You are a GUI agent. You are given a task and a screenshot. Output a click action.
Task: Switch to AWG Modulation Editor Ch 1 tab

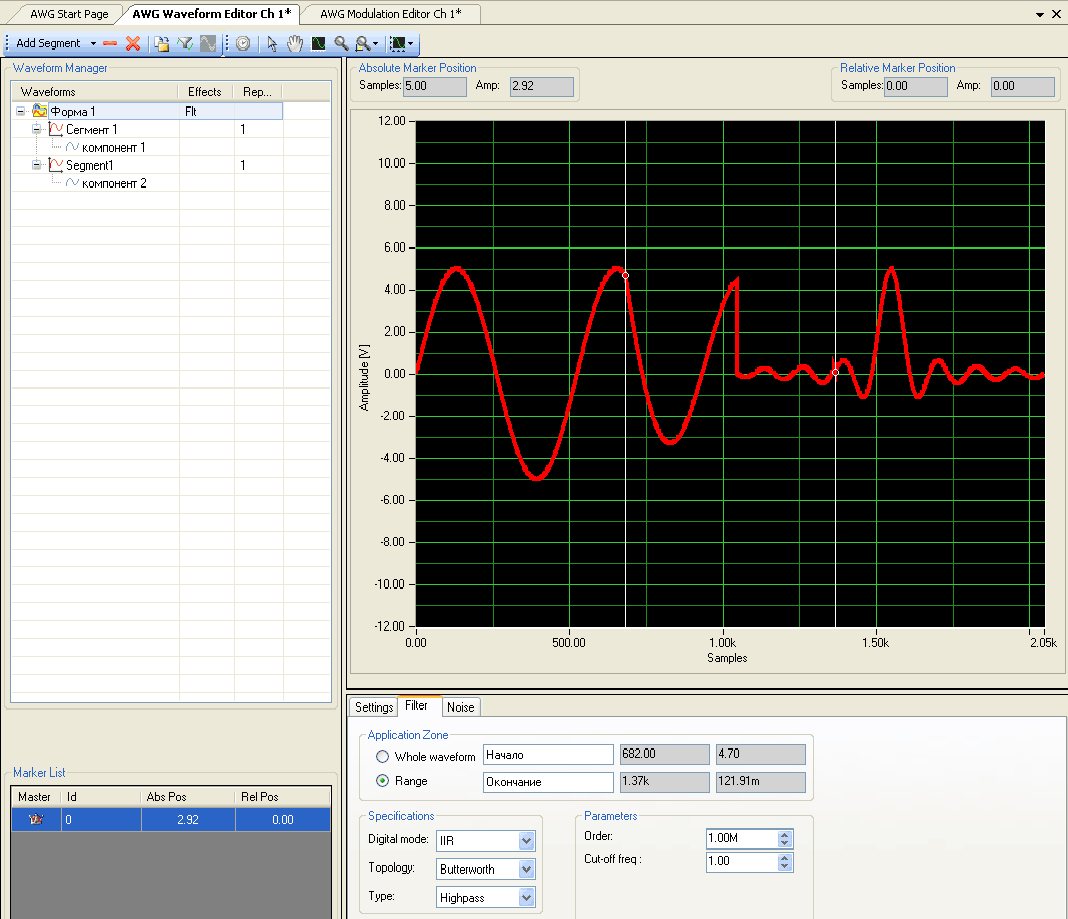tap(391, 14)
